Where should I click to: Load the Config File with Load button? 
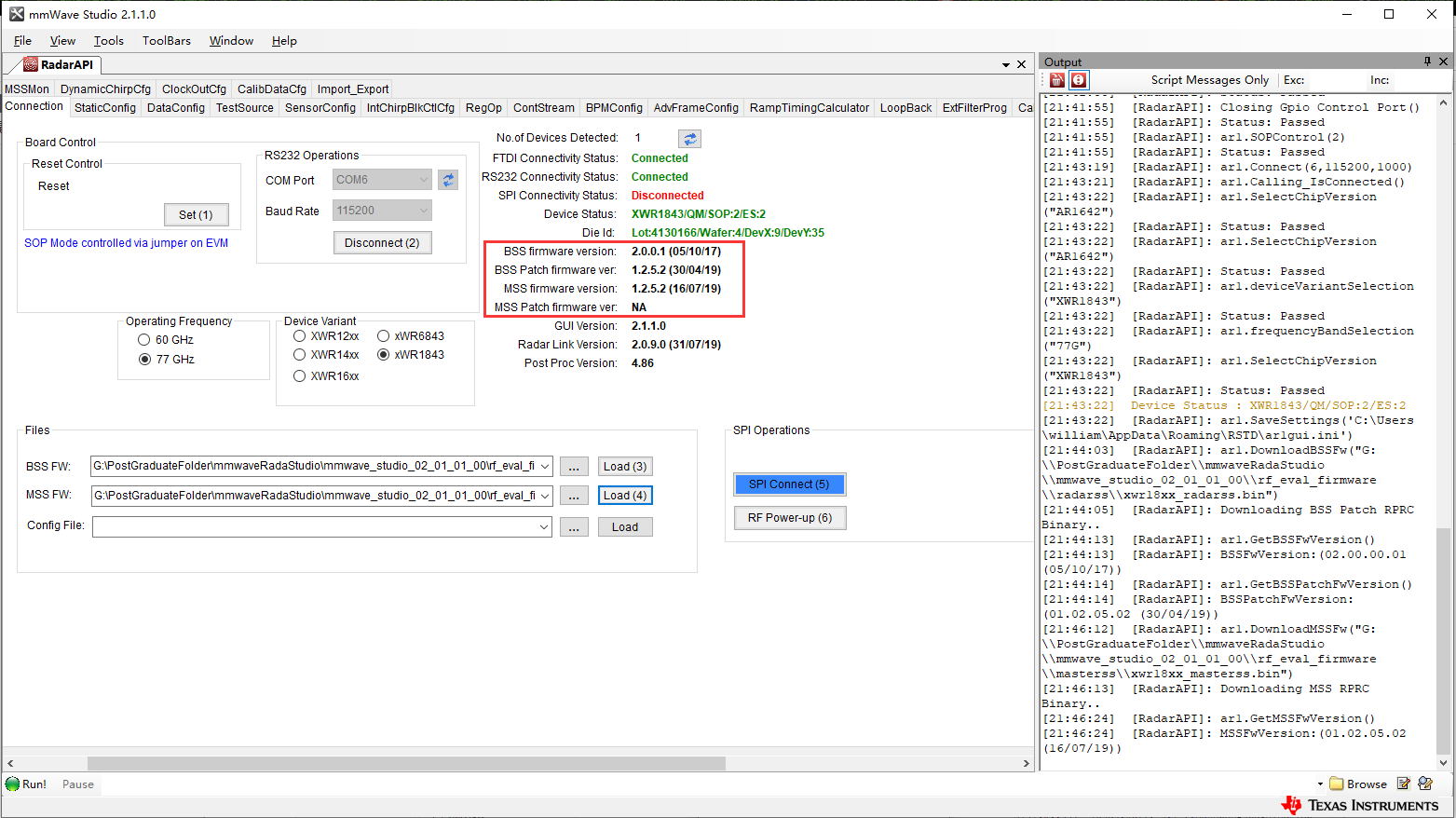pyautogui.click(x=625, y=527)
